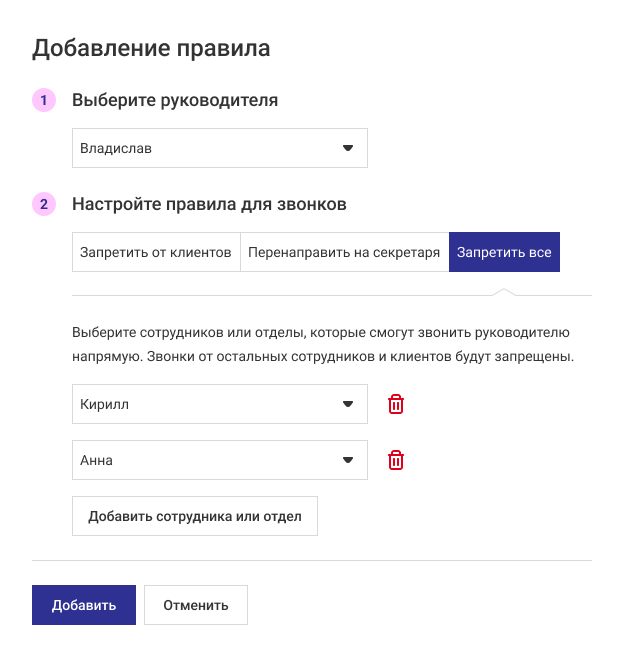Click the Кирилл name in employee field

(104, 404)
